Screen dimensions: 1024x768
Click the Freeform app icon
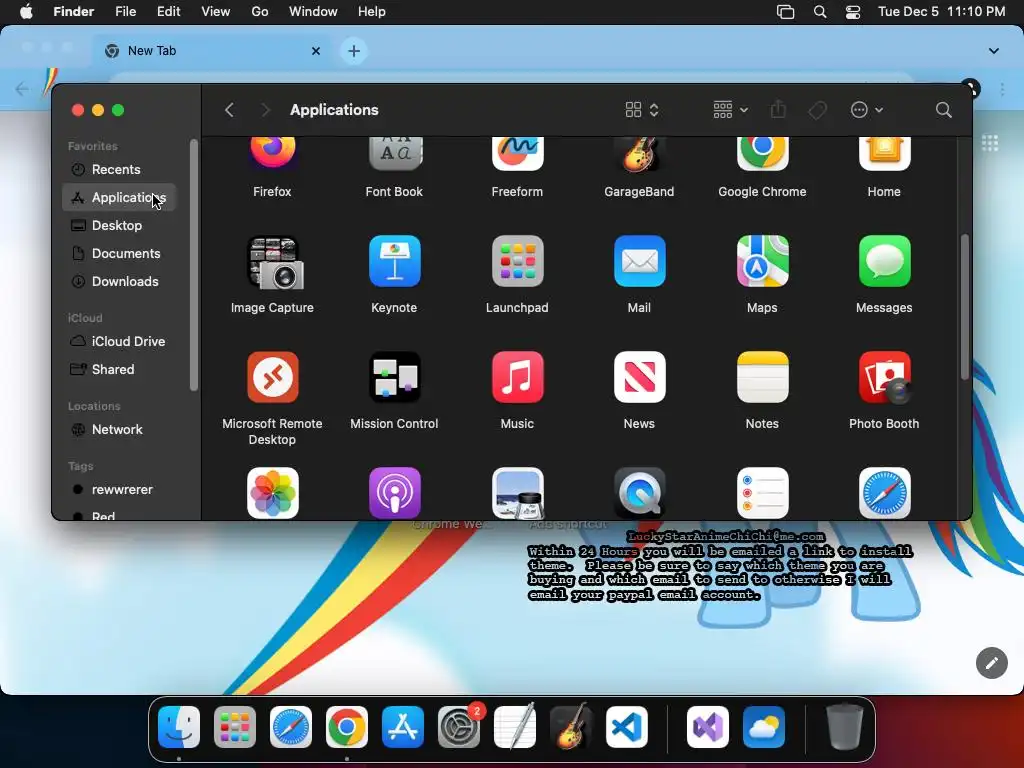[517, 153]
